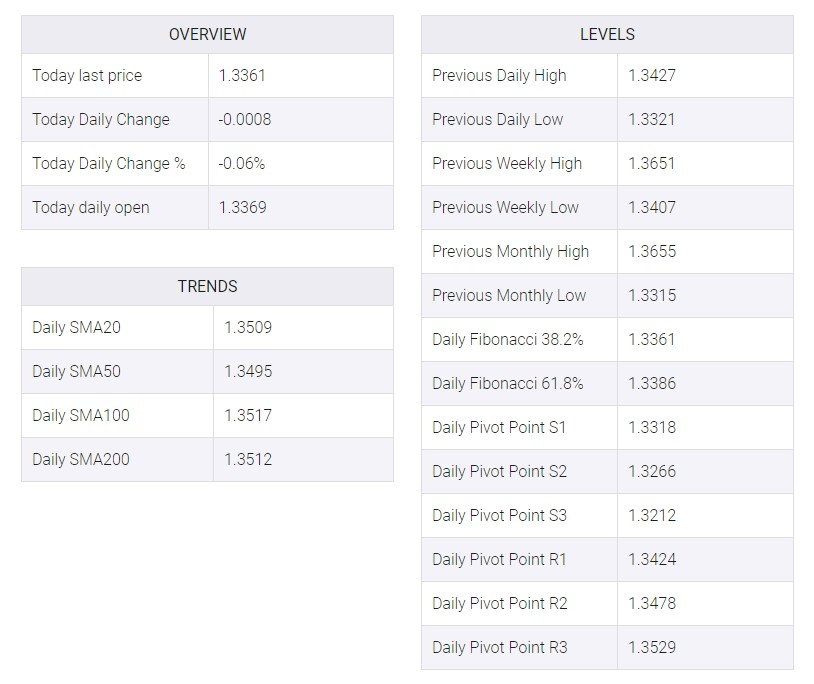Click the Daily Fibonacci 61.8% label
This screenshot has width=814, height=684.
point(508,384)
